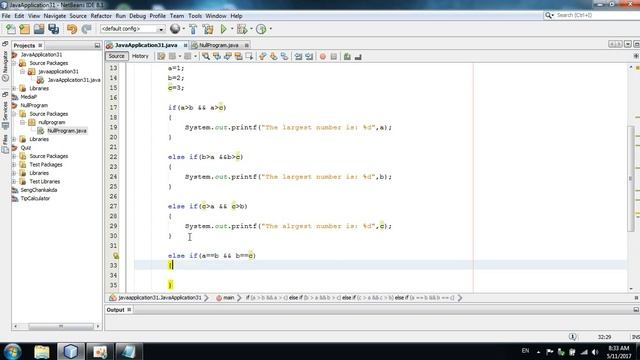Screen dimensions: 640x360
Task: Click the New Project toolbar icon
Action: pos(24,29)
